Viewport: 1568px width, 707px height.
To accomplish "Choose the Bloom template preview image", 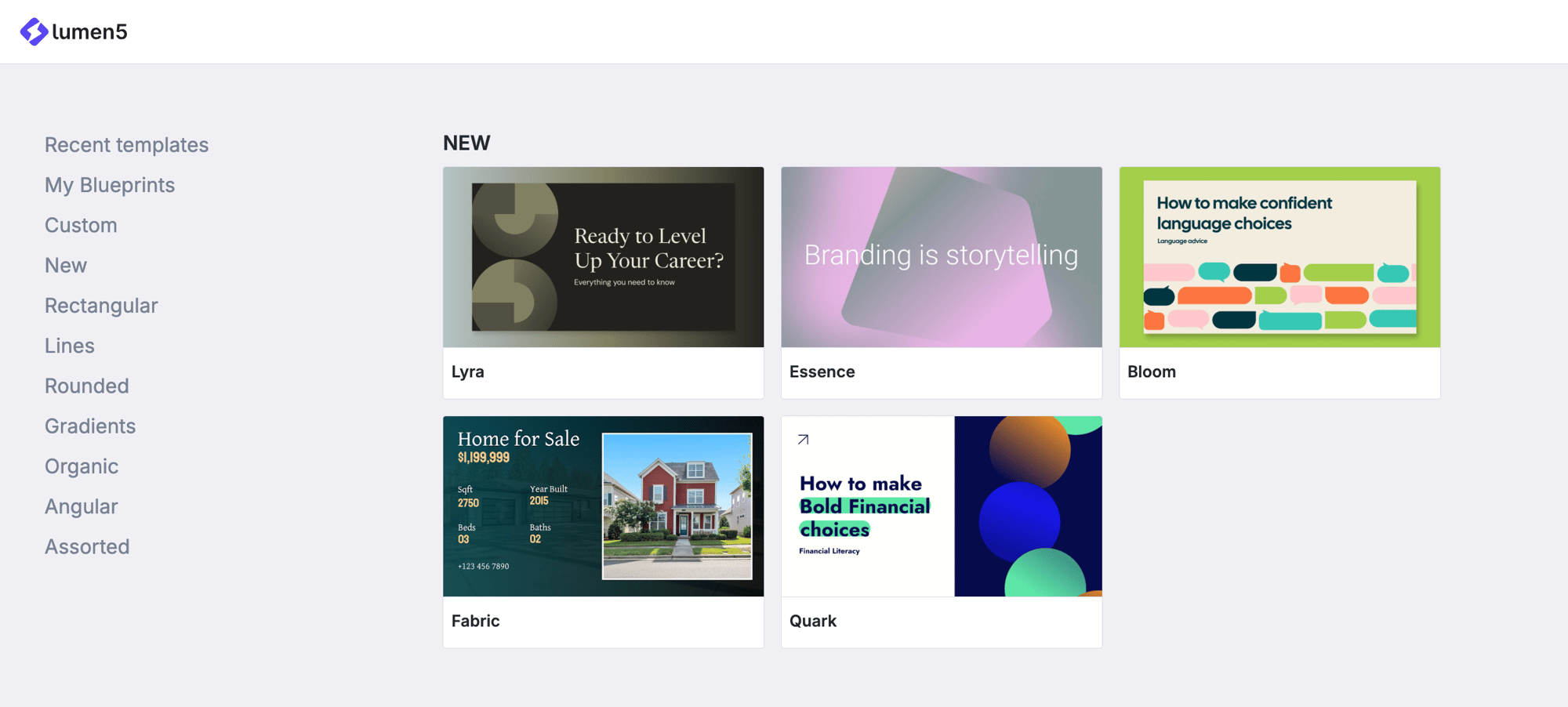I will (x=1279, y=257).
